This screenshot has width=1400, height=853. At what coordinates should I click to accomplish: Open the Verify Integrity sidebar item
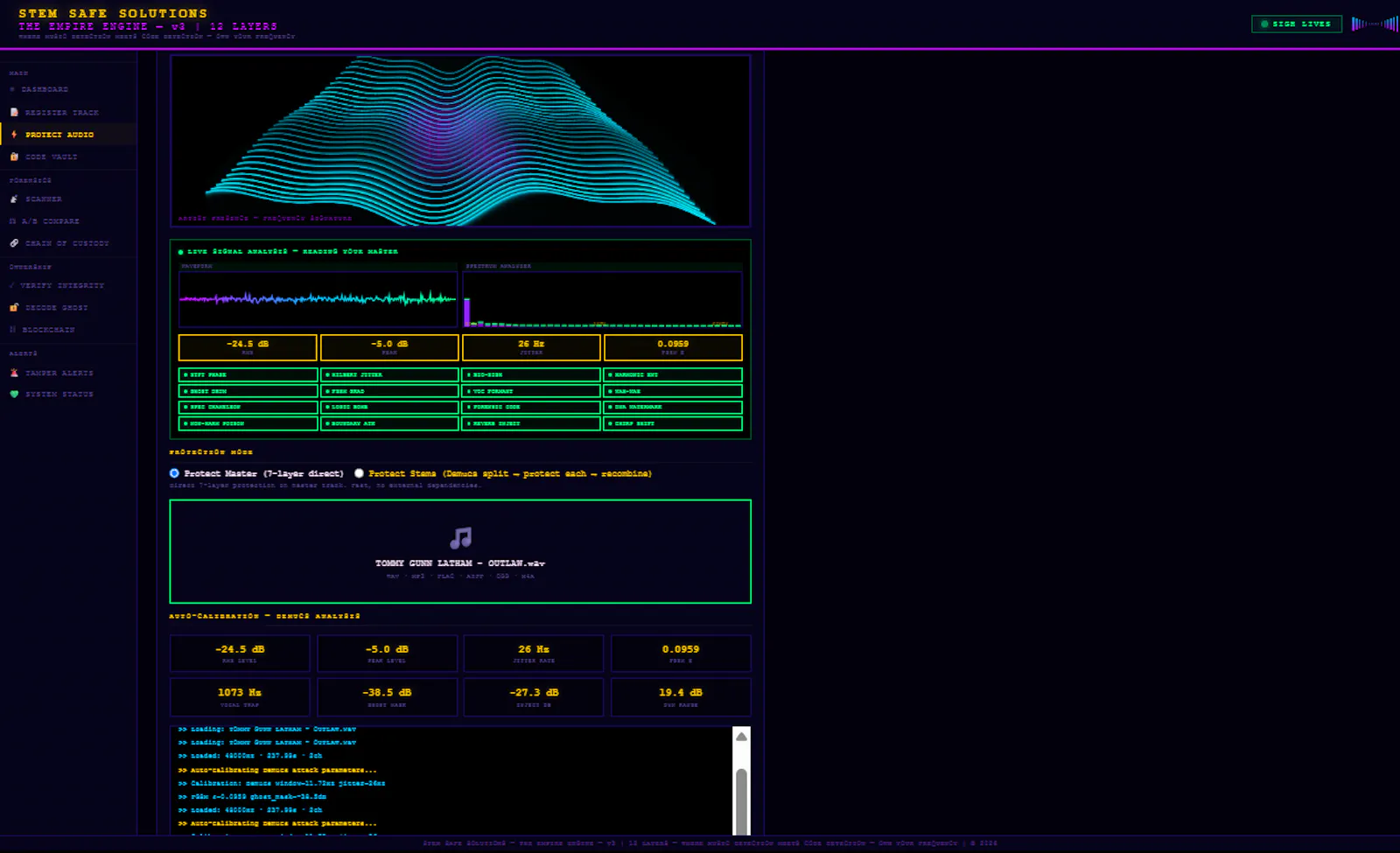click(68, 285)
